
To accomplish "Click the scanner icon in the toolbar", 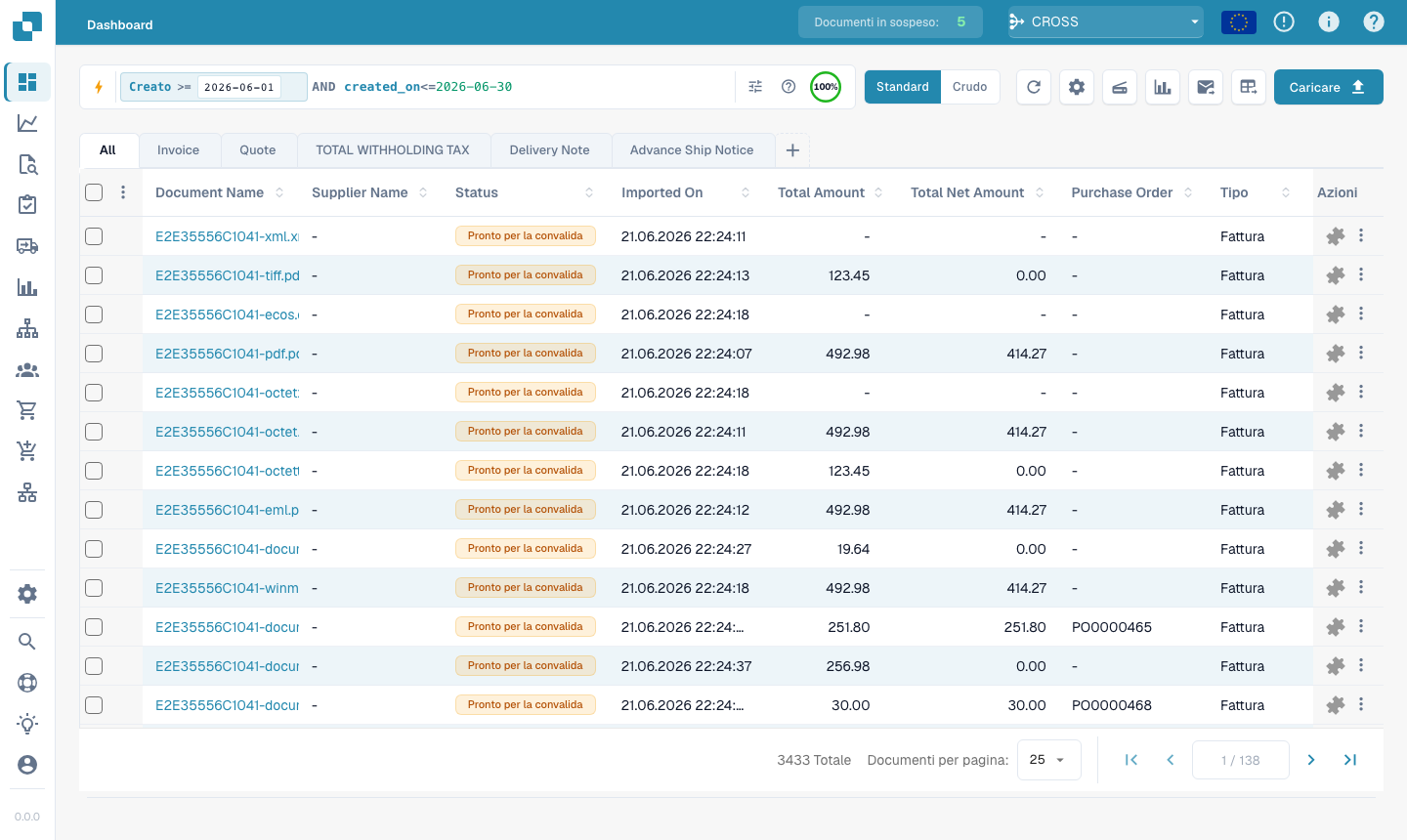I will pos(1120,87).
